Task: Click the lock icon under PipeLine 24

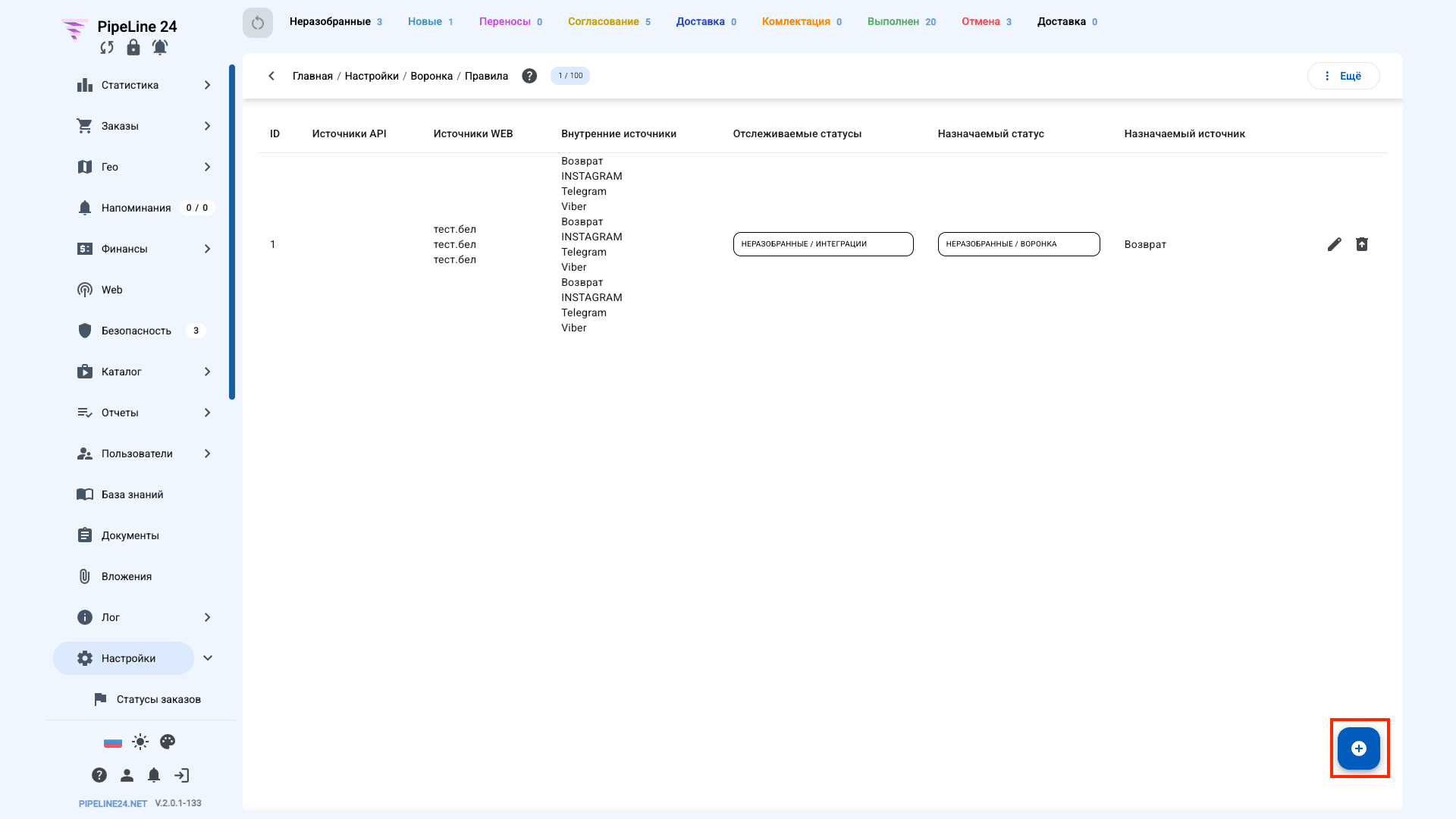Action: coord(133,48)
